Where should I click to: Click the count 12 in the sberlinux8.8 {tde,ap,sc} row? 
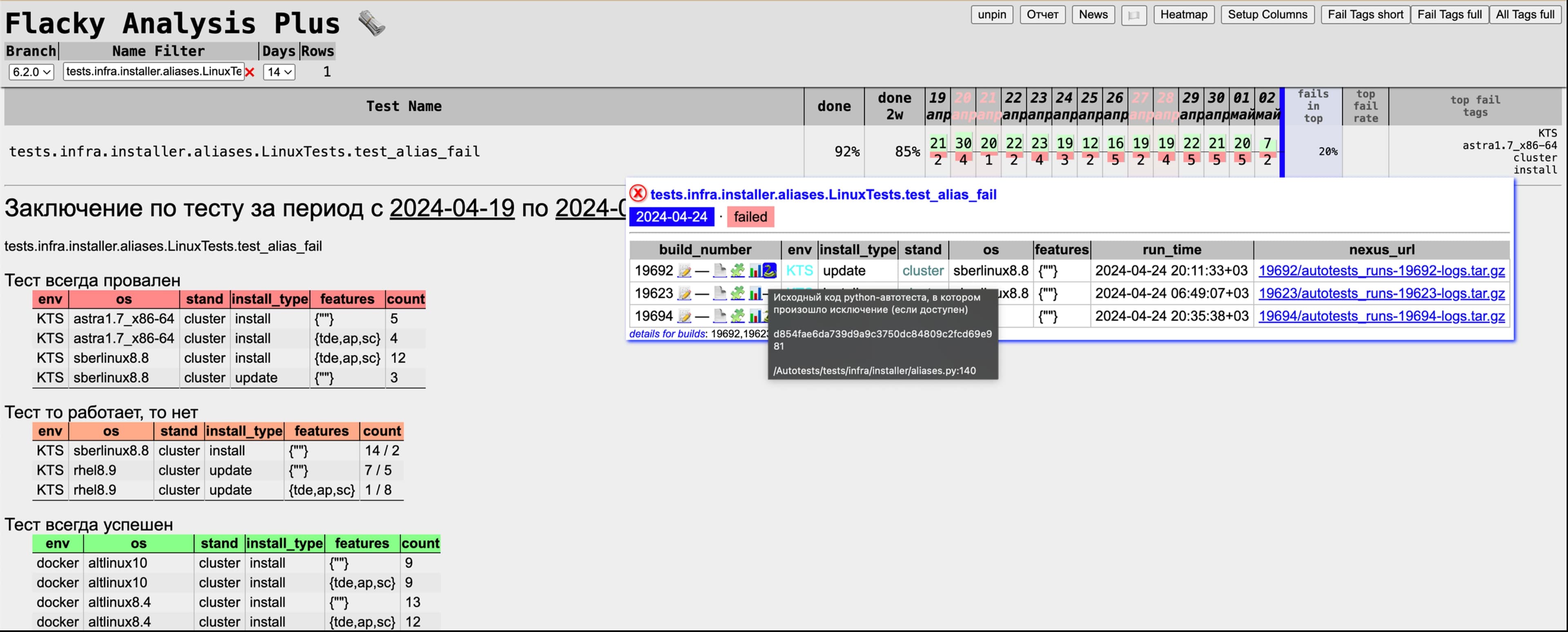397,358
